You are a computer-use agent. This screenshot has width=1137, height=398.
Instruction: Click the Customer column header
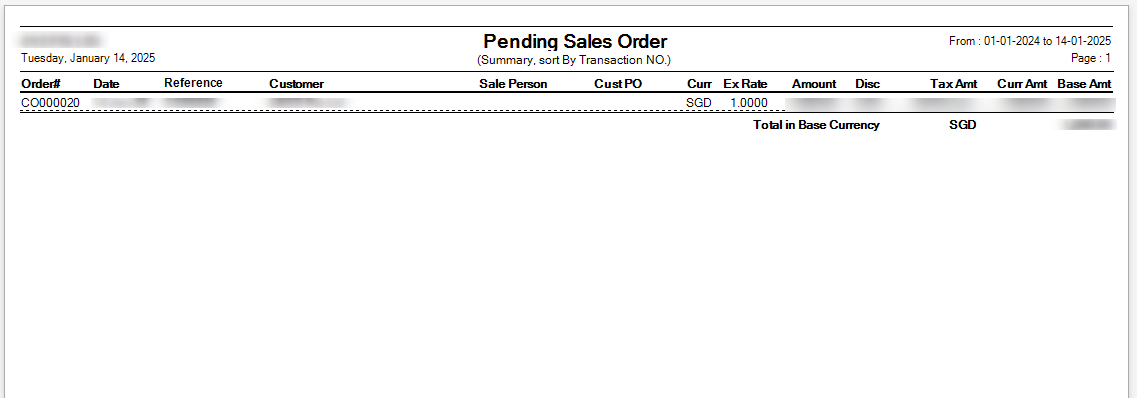point(297,84)
